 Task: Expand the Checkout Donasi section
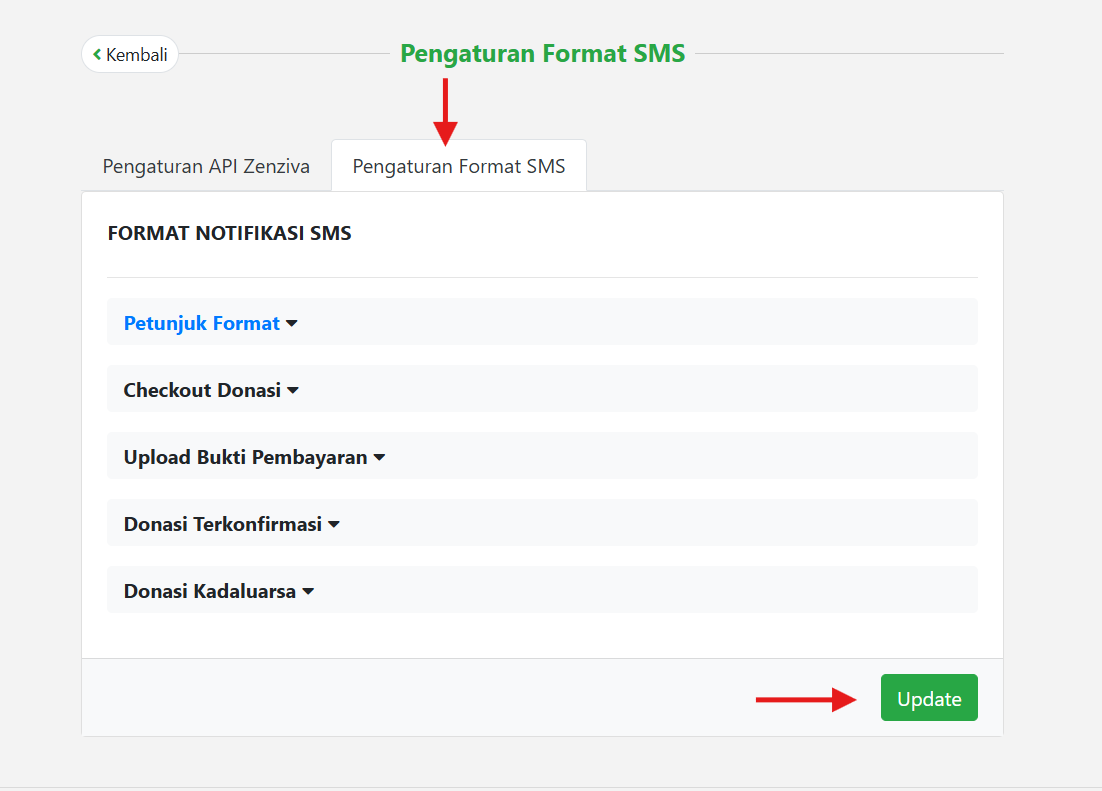(202, 390)
